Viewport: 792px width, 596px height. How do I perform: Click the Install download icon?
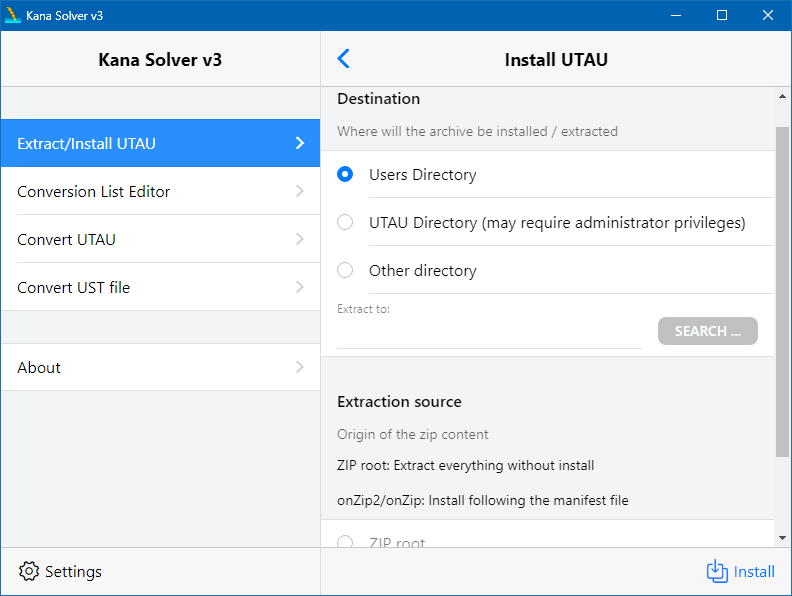point(717,571)
